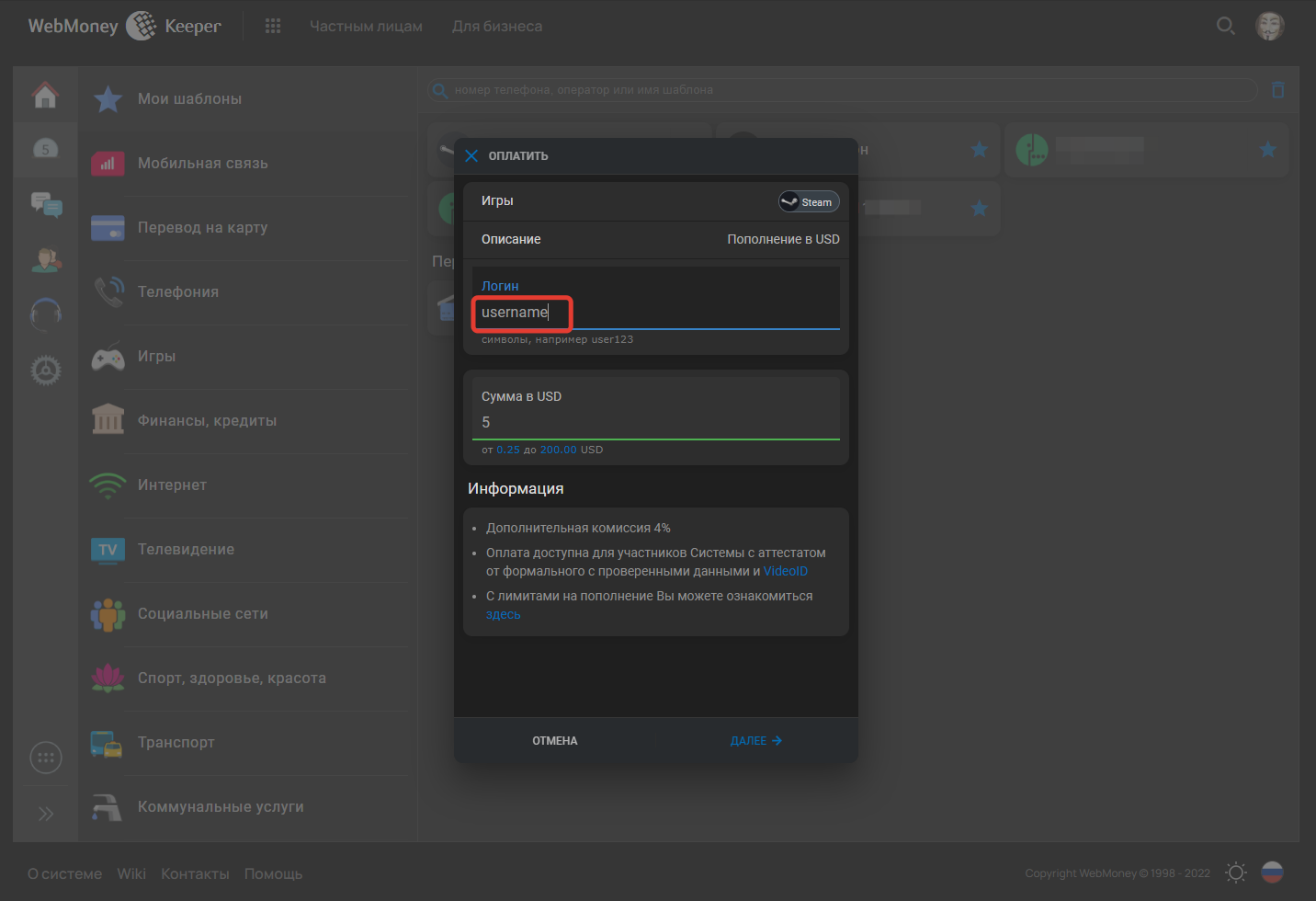
Task: Click the Мобильная связь signal icon
Action: (108, 164)
